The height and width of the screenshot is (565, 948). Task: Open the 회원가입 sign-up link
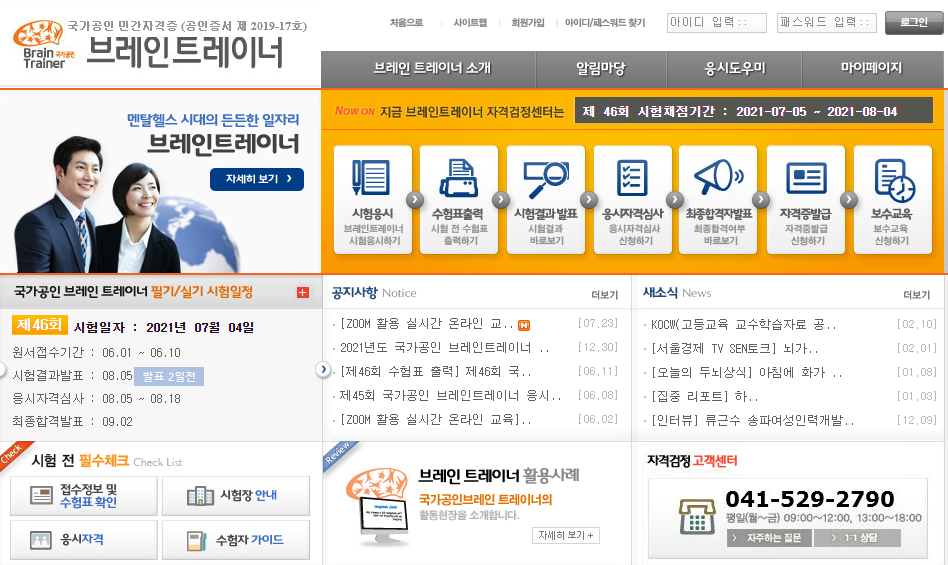click(528, 22)
